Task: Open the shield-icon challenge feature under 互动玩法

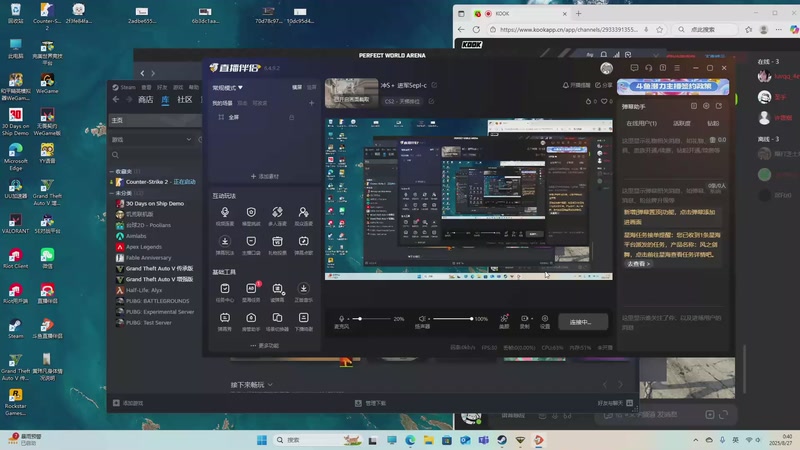Action: click(x=251, y=212)
